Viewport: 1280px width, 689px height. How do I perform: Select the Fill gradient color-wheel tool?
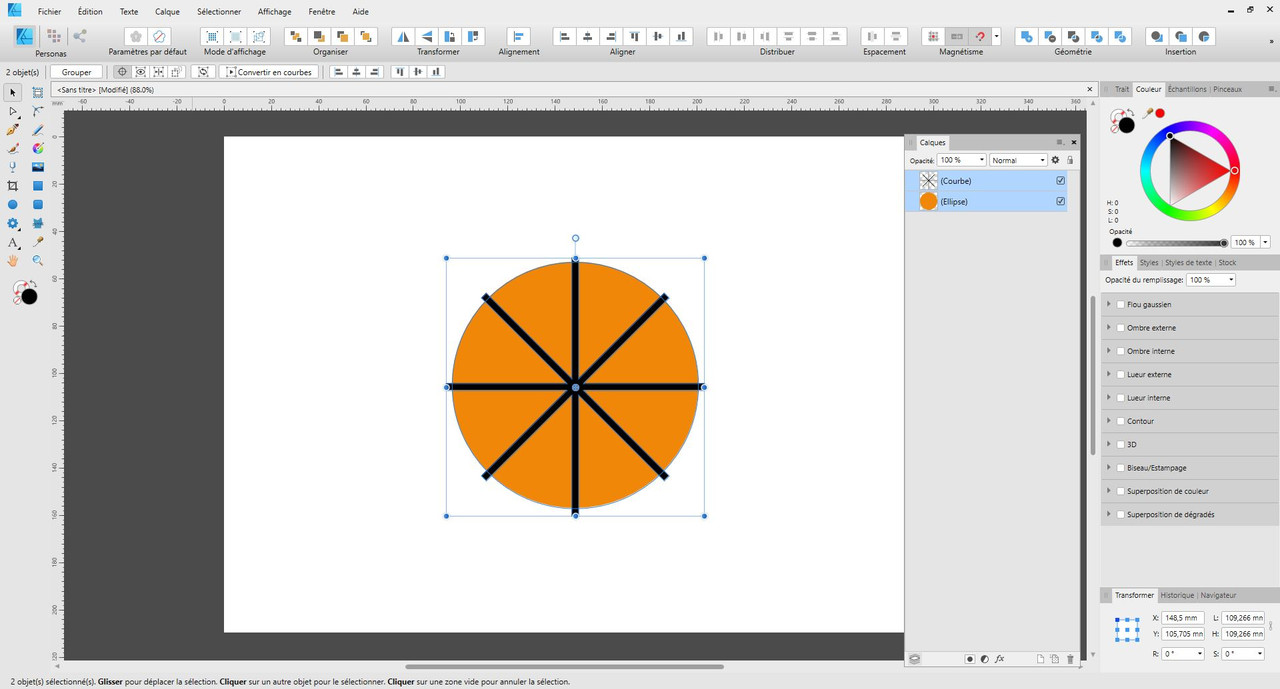point(38,148)
